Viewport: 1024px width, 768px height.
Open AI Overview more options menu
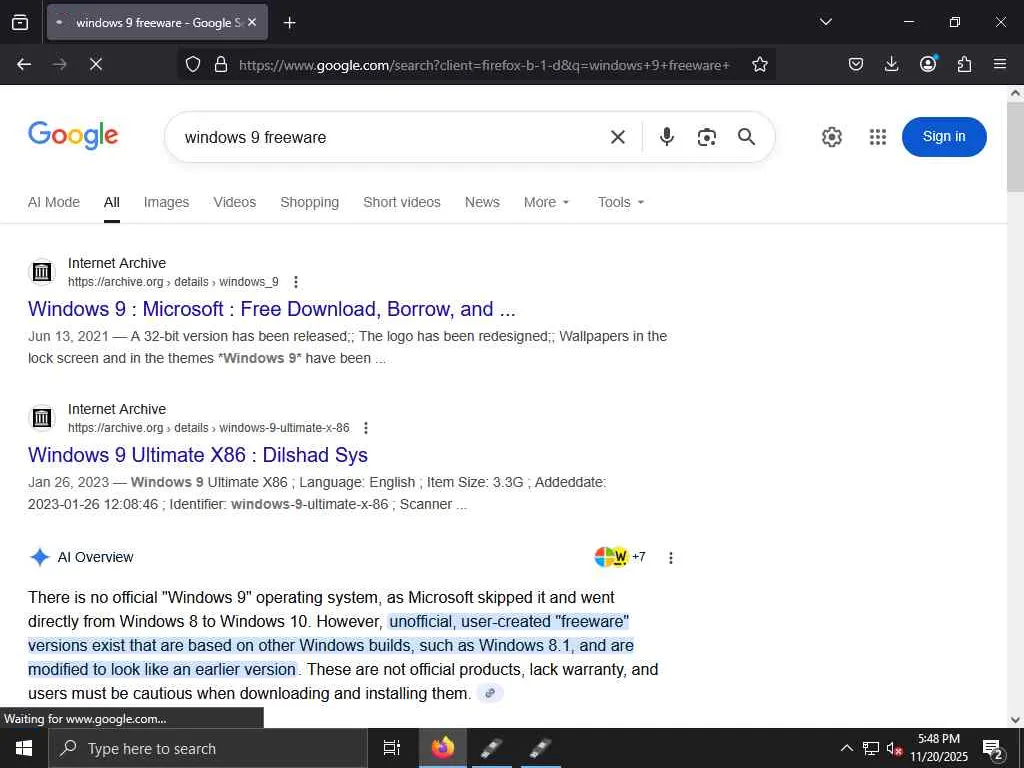(x=671, y=558)
